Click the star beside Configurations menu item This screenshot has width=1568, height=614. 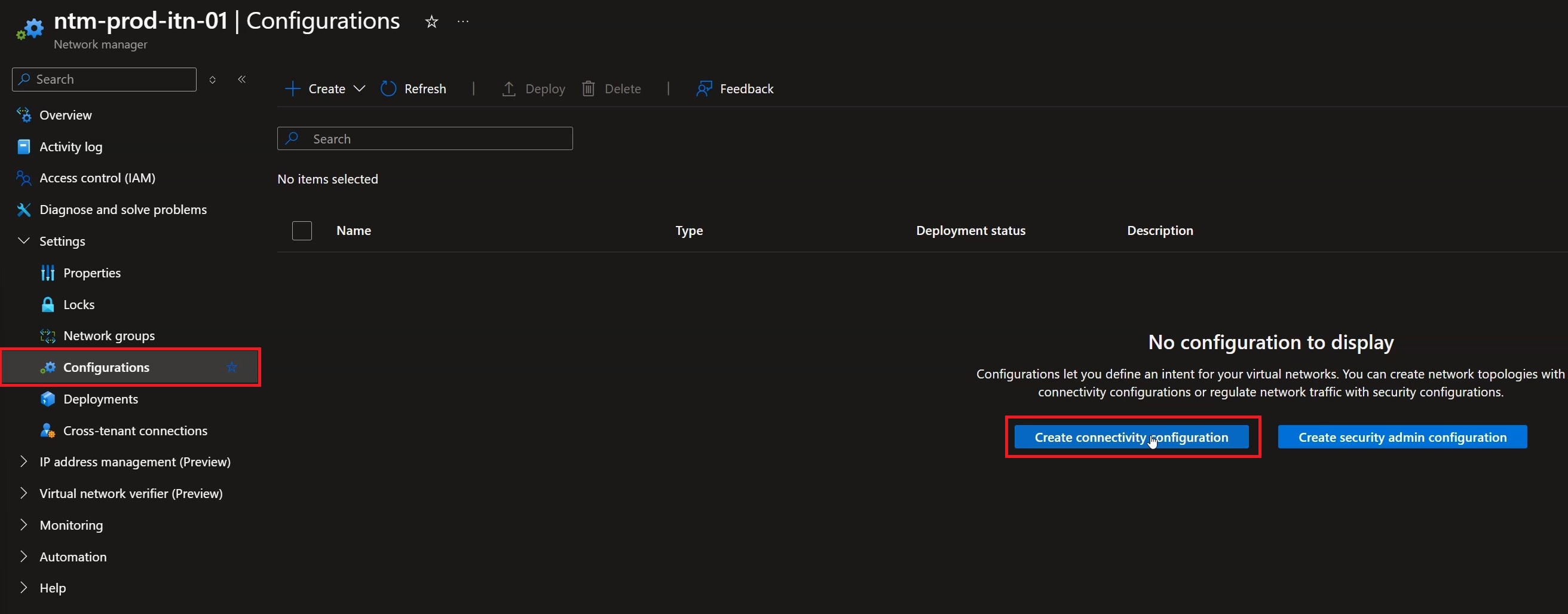[x=232, y=367]
